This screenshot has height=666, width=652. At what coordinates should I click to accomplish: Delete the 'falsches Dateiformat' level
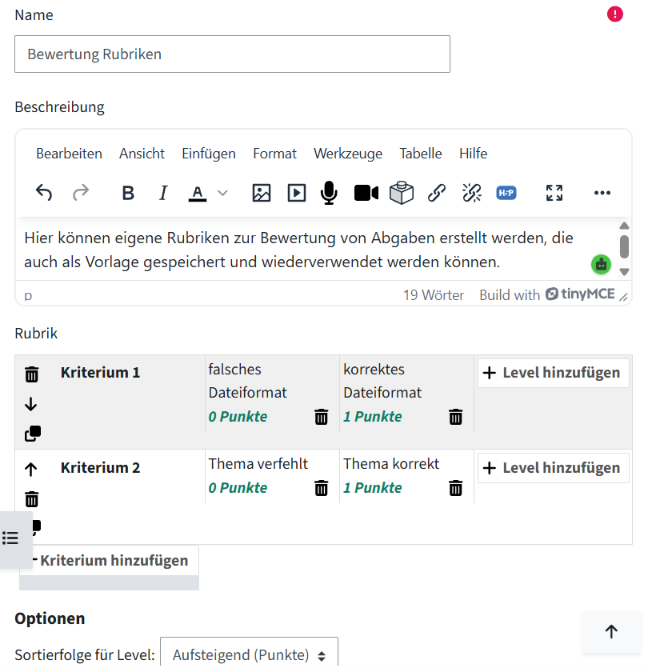point(321,417)
